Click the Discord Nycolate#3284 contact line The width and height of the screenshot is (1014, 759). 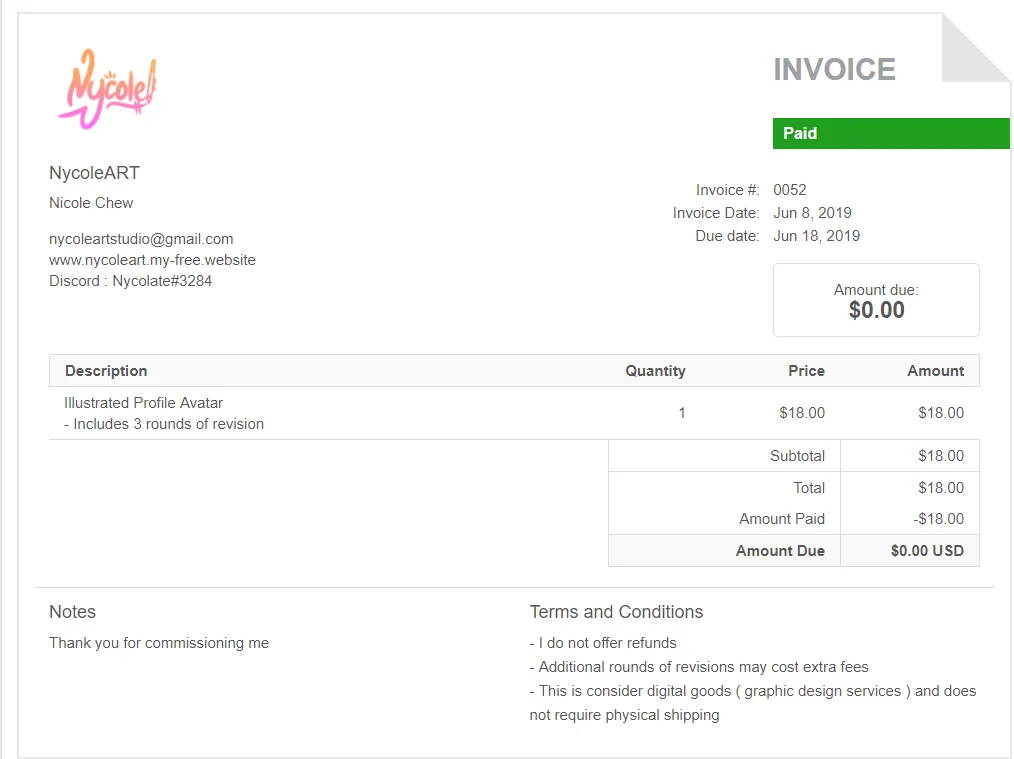tap(130, 281)
